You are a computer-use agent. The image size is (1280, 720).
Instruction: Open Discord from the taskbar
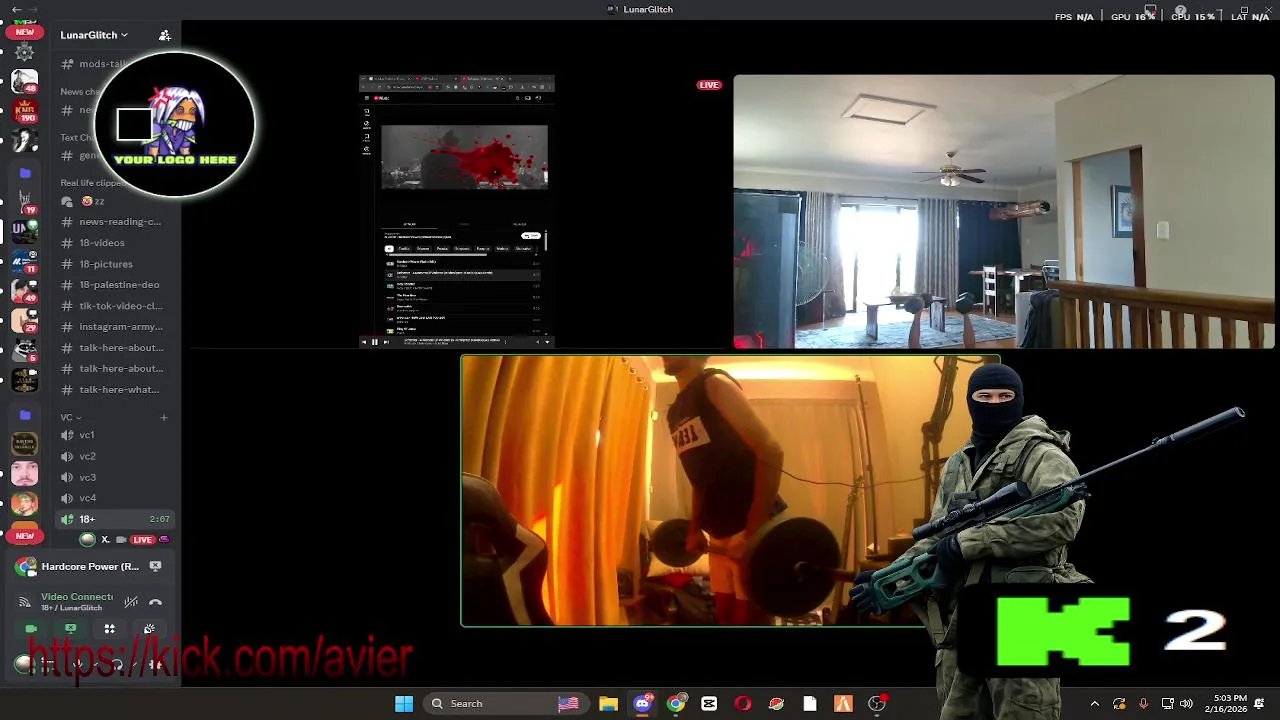pos(642,704)
